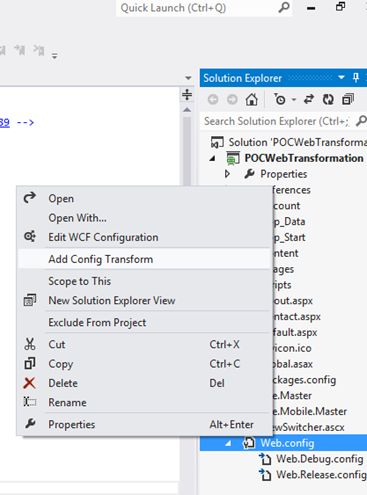Select Web.config in Solution Explorer
The image size is (367, 495).
click(x=287, y=443)
